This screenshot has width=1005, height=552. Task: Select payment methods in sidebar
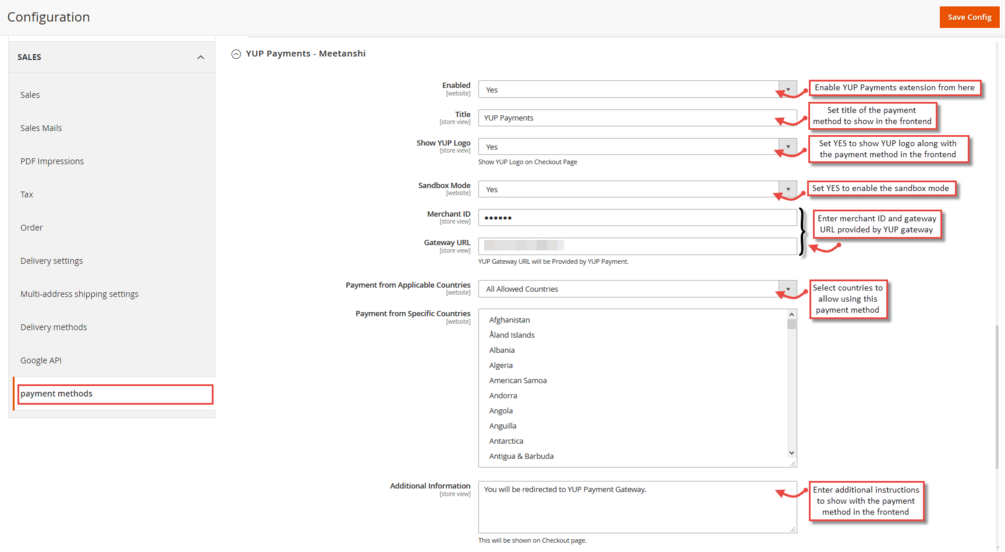pos(115,394)
